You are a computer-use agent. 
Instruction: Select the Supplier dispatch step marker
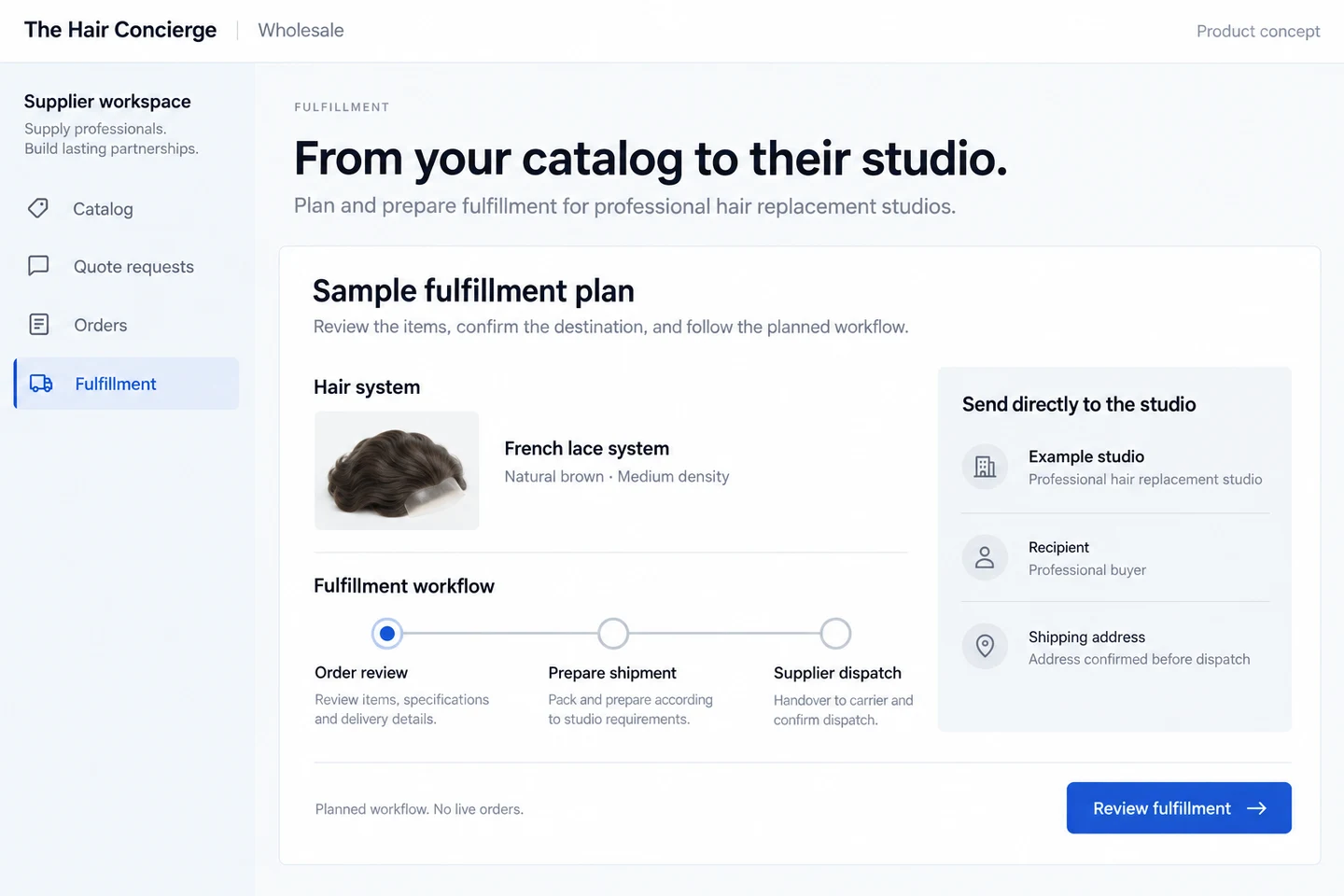(x=835, y=634)
